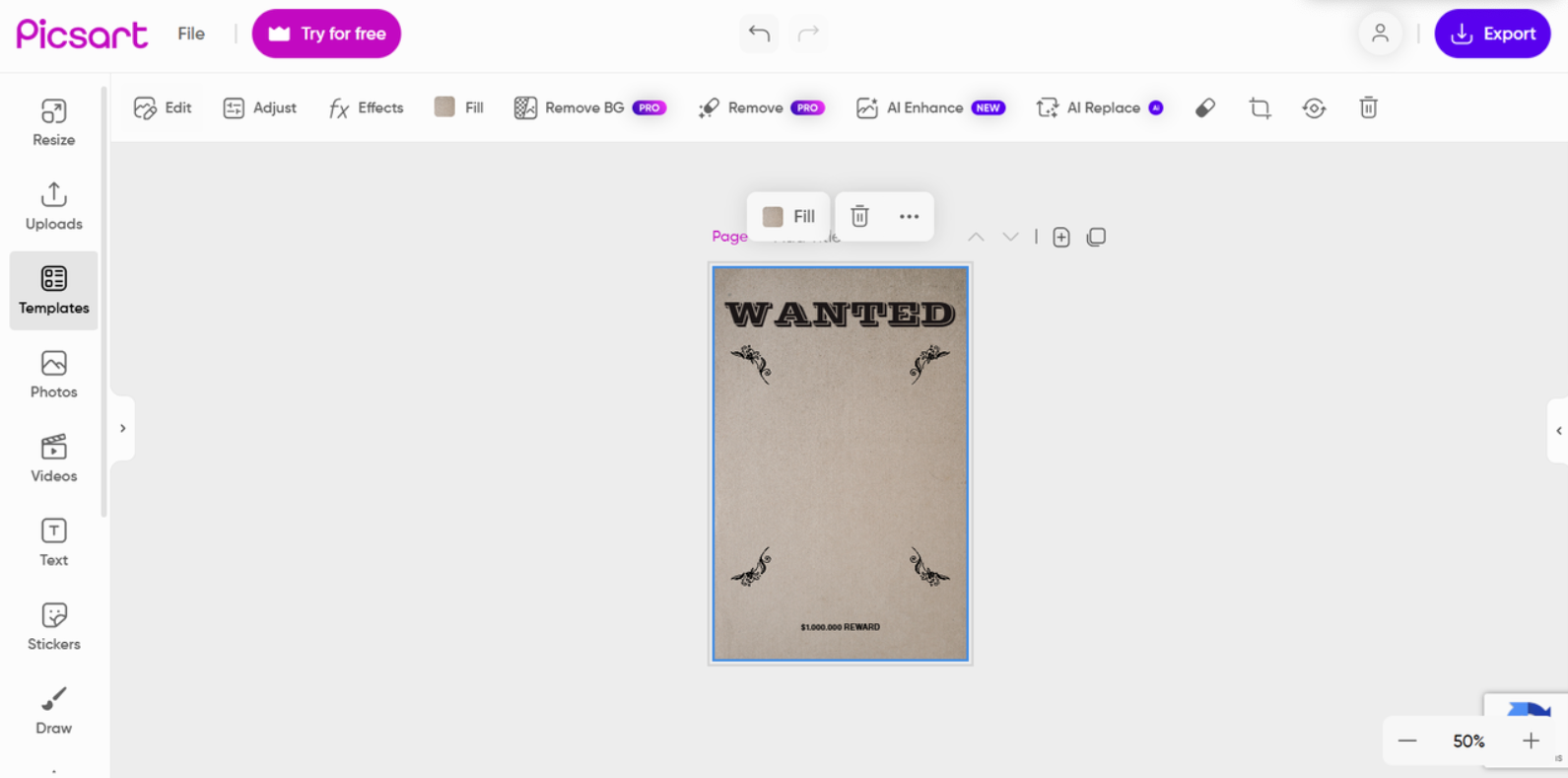
Task: Add a new page
Action: [x=1061, y=237]
